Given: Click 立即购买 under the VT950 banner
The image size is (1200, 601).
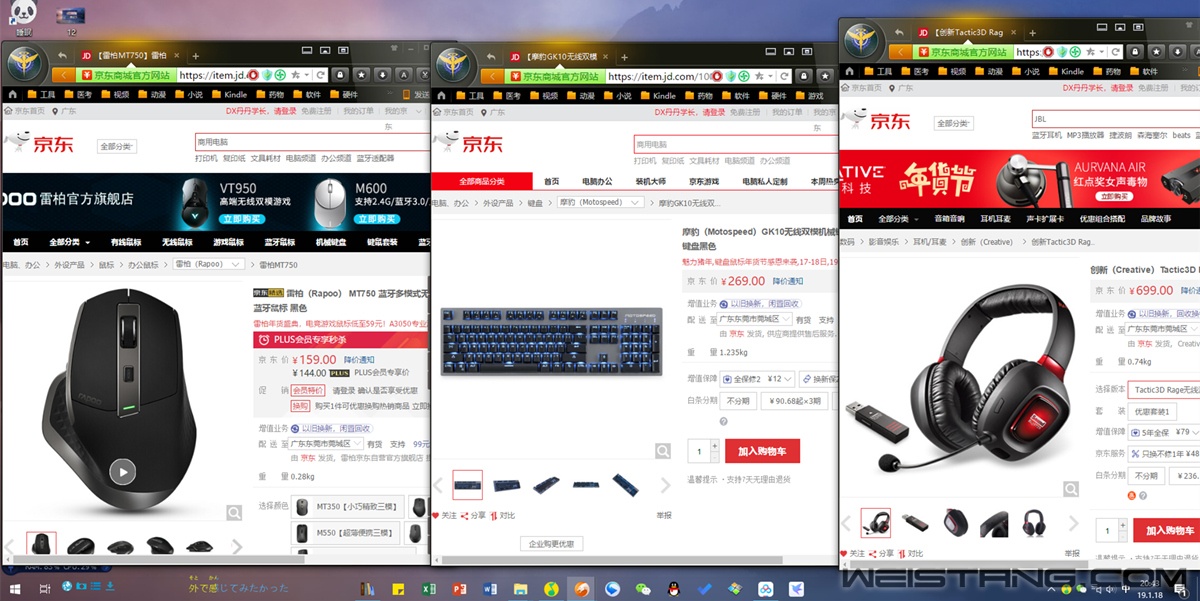Looking at the screenshot, I should [240, 217].
